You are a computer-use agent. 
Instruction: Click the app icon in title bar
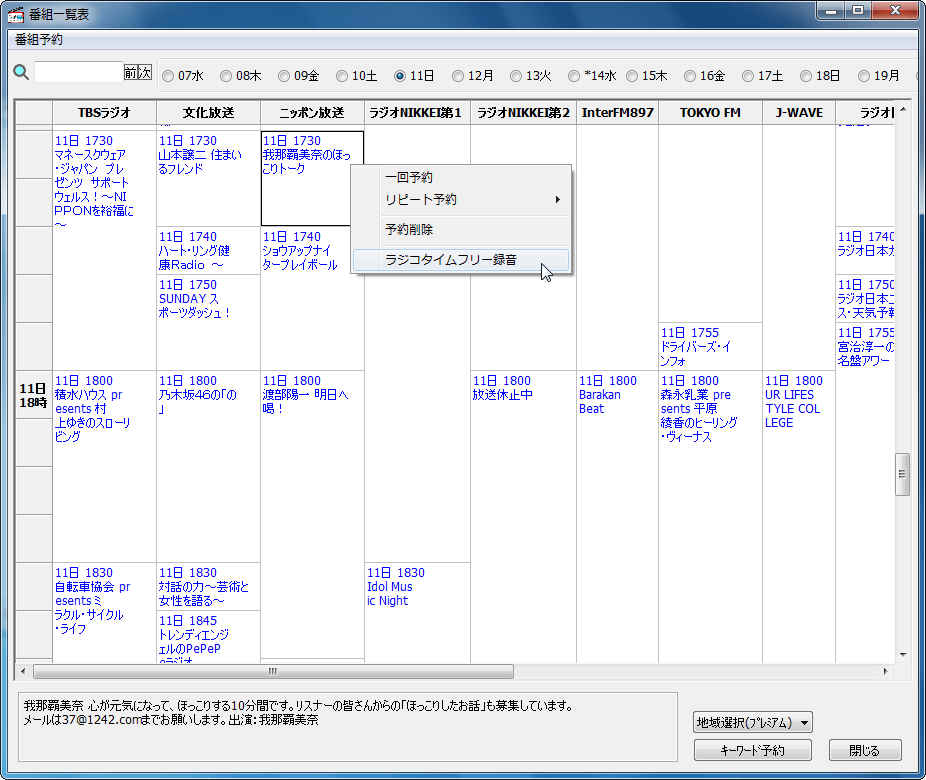click(16, 14)
